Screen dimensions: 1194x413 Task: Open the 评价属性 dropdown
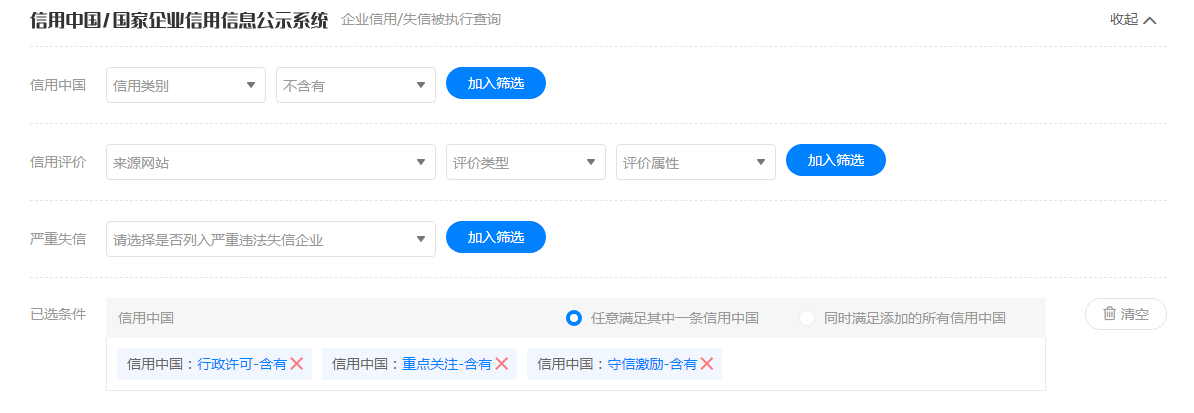pyautogui.click(x=696, y=162)
